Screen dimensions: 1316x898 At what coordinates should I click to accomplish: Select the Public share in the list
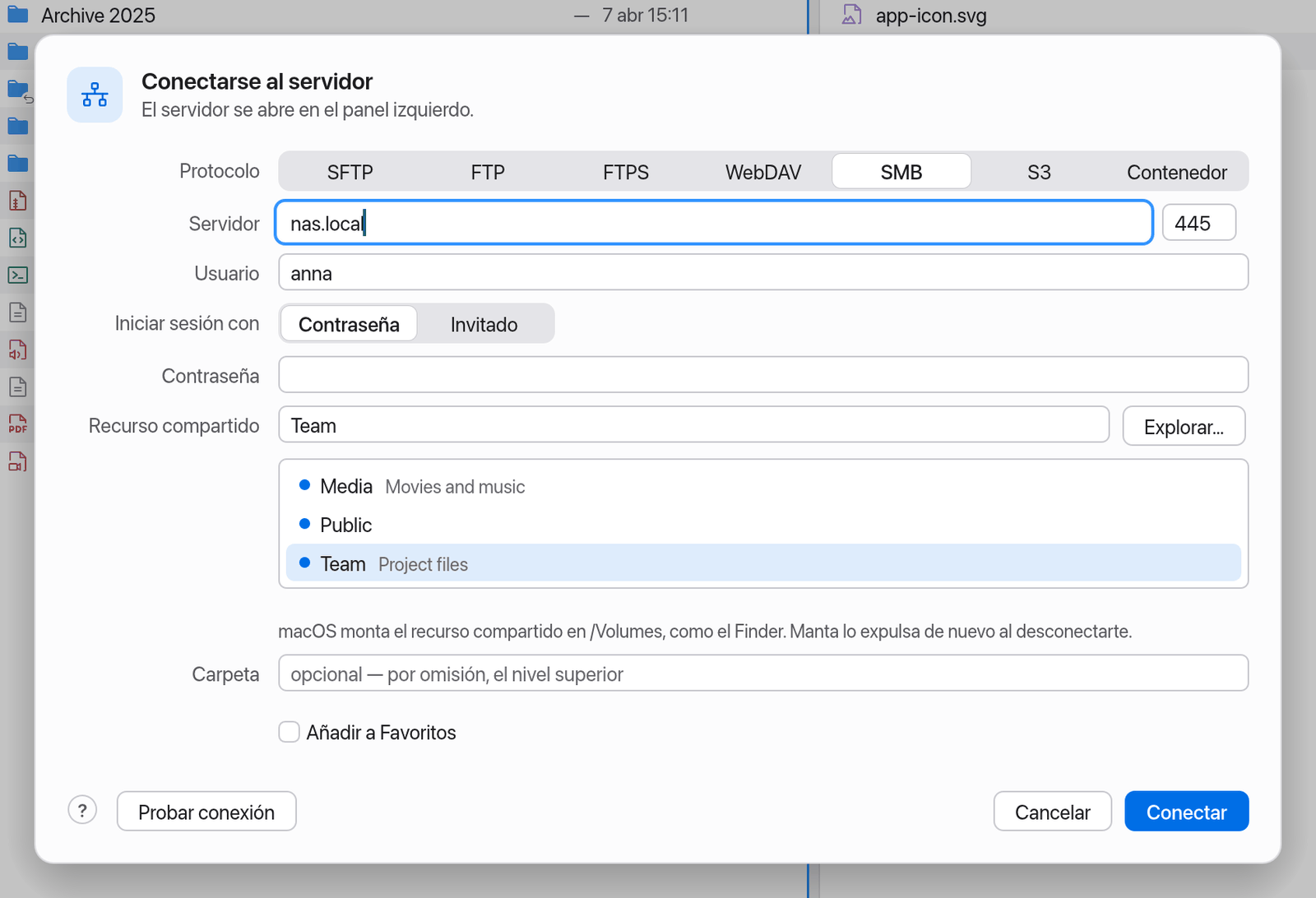tap(763, 525)
